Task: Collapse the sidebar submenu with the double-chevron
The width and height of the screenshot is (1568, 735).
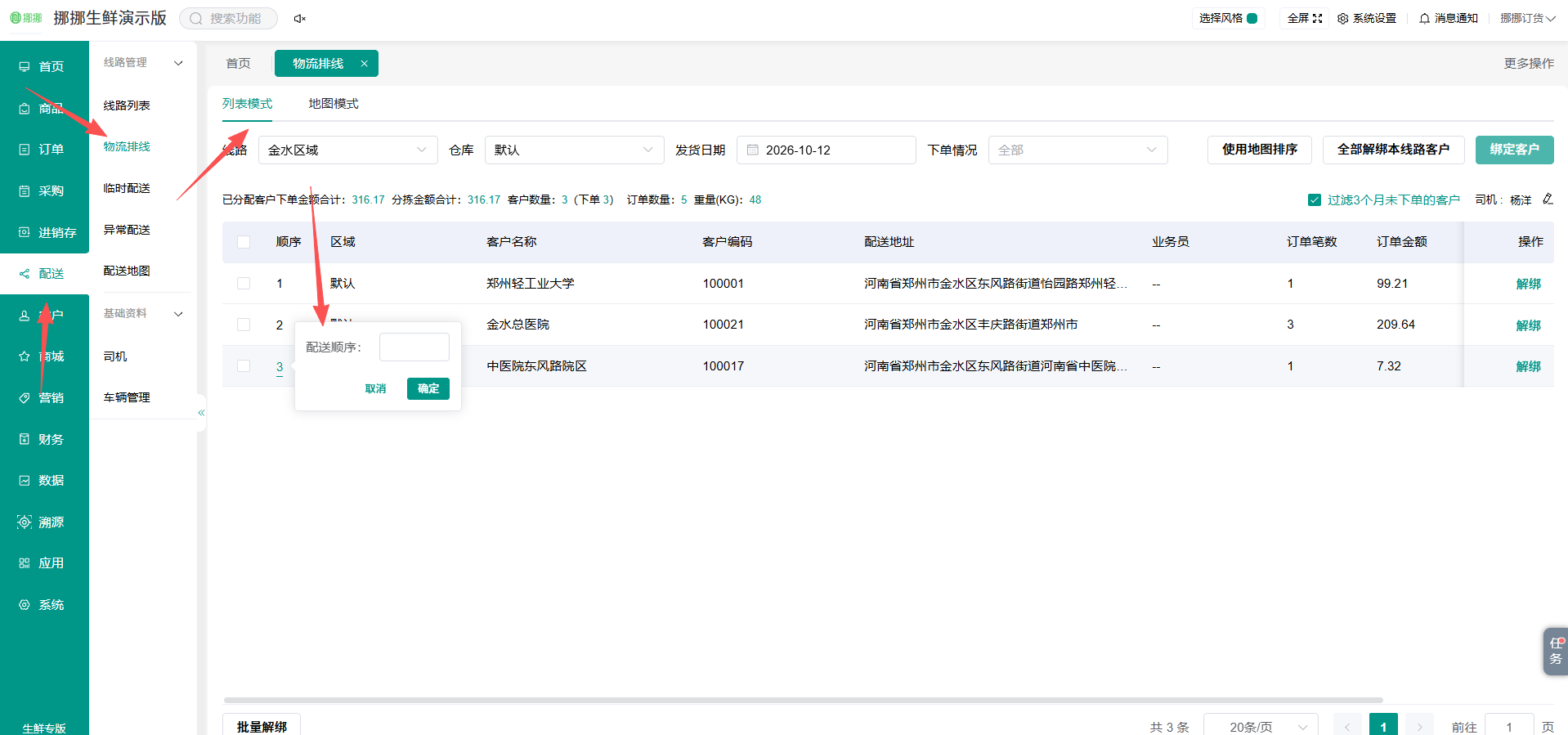Action: (201, 413)
